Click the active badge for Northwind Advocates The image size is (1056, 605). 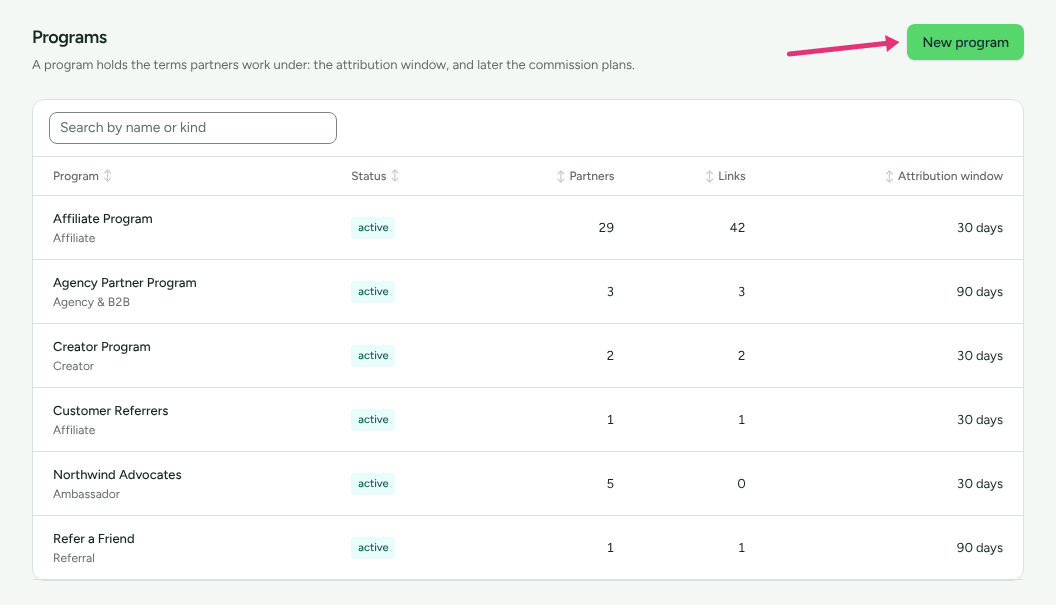[373, 484]
